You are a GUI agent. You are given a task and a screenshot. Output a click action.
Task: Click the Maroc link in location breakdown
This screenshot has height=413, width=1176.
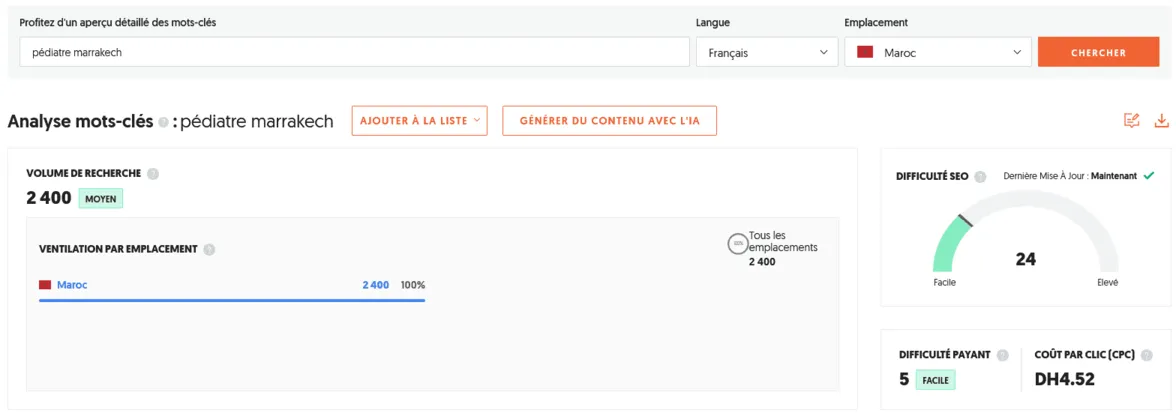click(x=72, y=285)
